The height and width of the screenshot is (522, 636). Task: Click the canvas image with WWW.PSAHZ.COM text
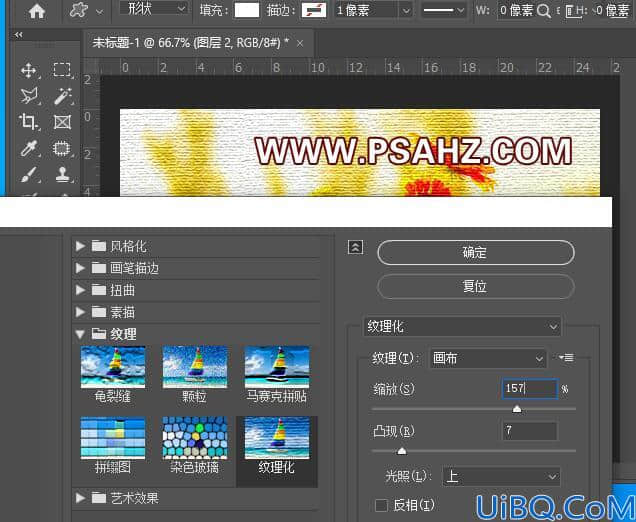(360, 153)
